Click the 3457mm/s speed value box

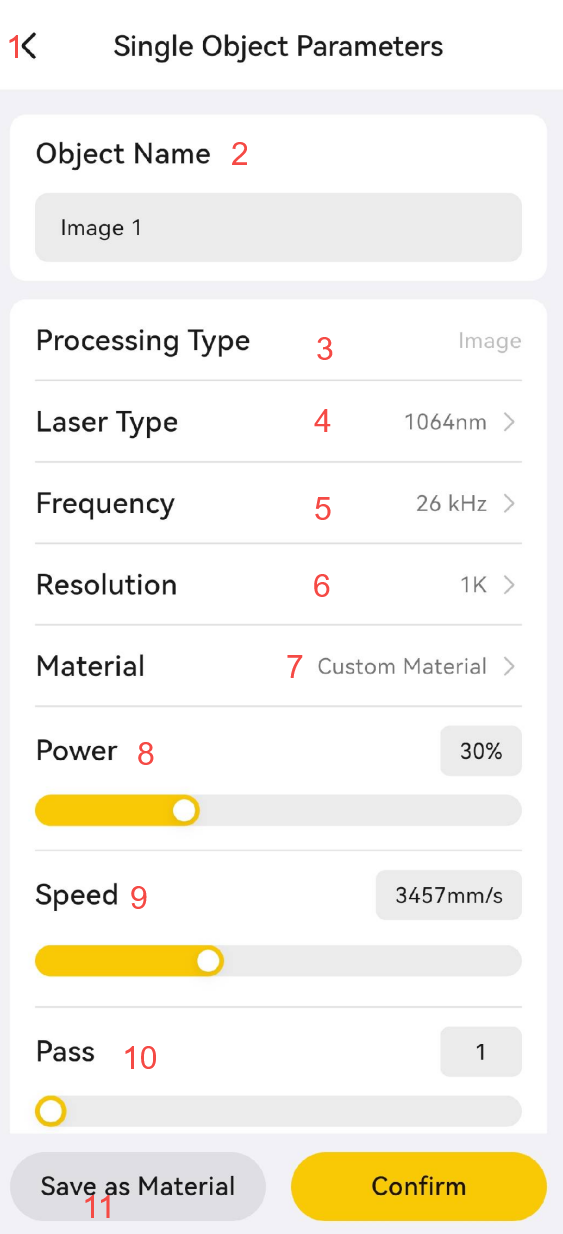click(449, 895)
